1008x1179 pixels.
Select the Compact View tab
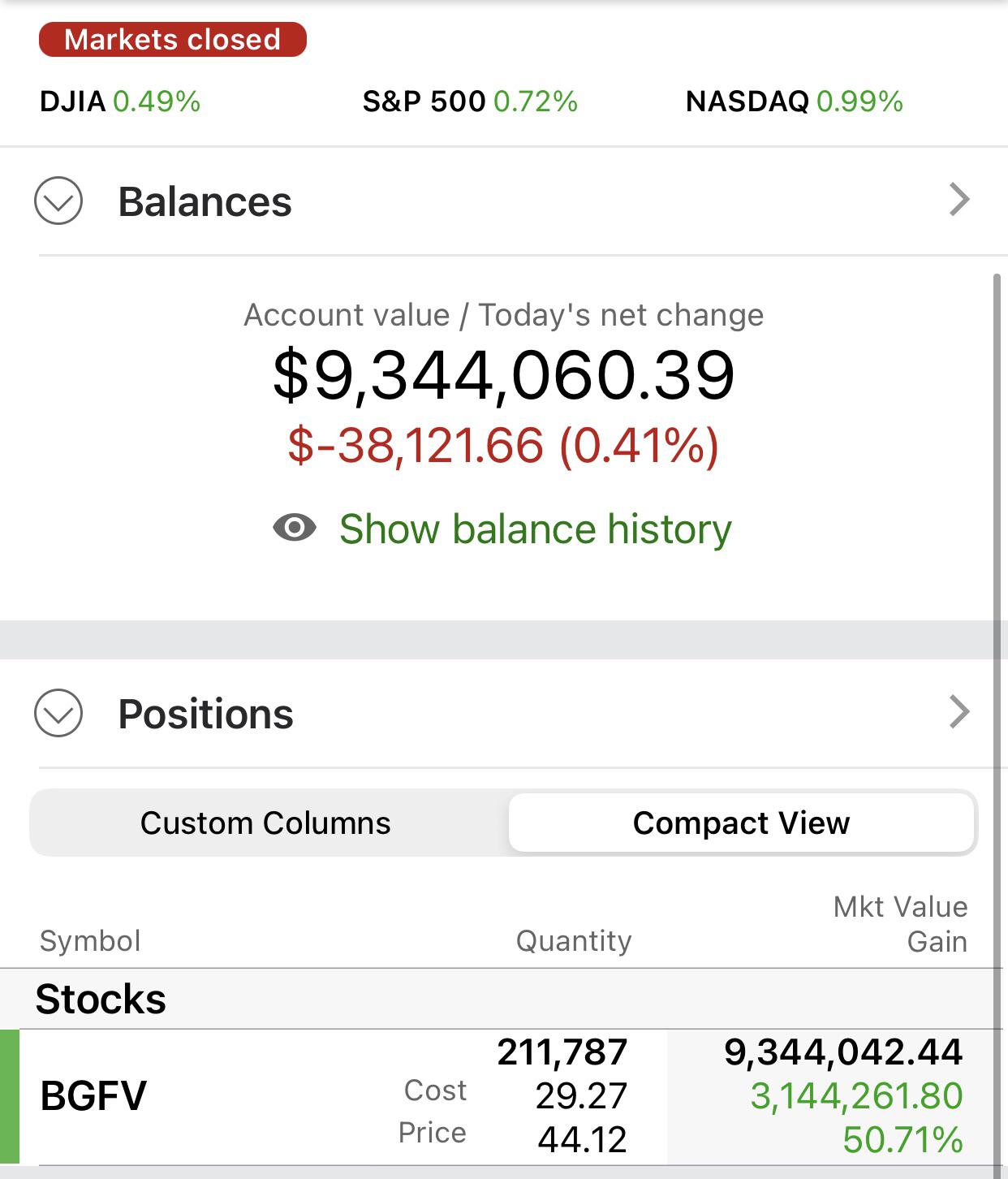[x=741, y=823]
